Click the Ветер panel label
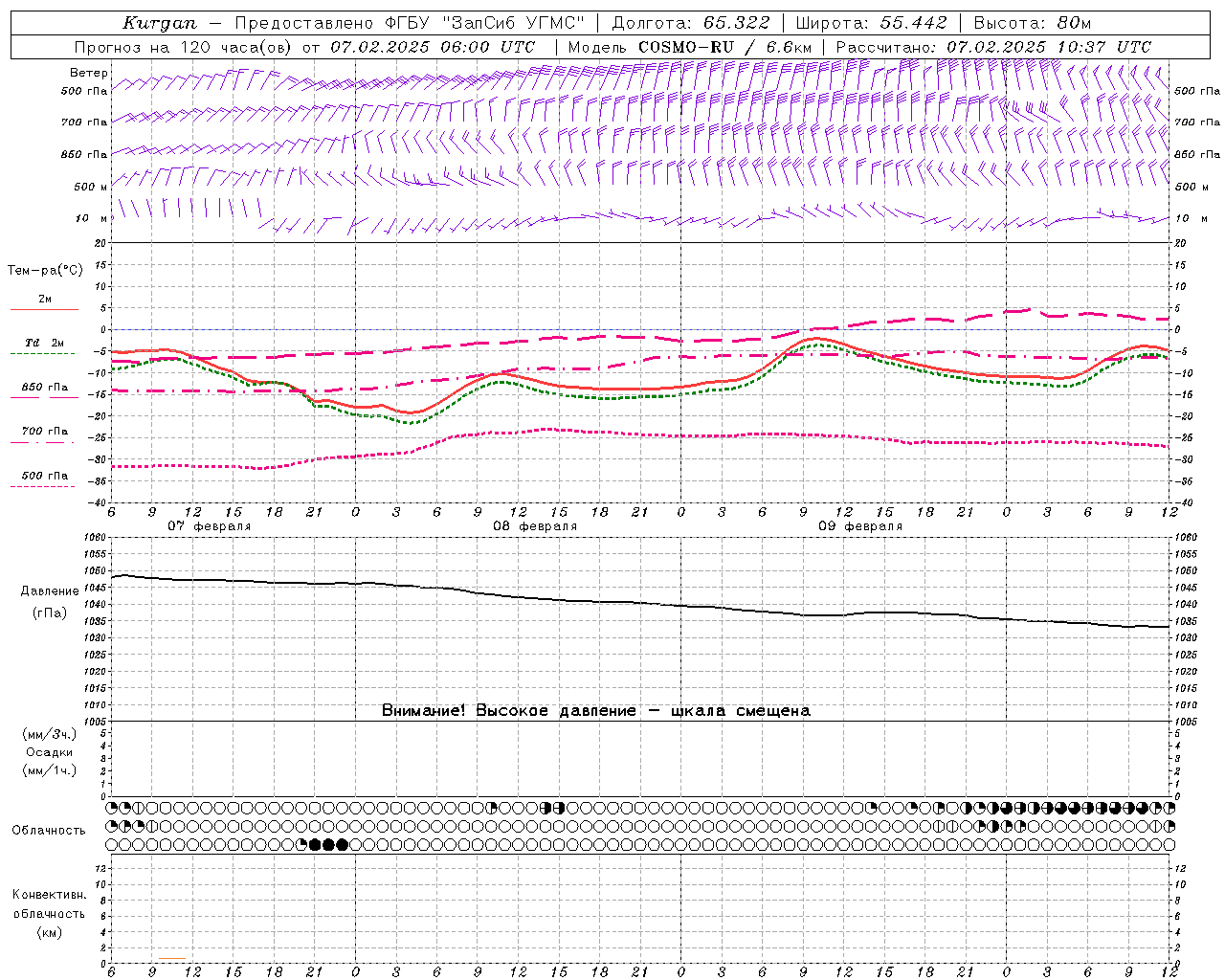Viewport: 1225px width, 980px height. (89, 73)
